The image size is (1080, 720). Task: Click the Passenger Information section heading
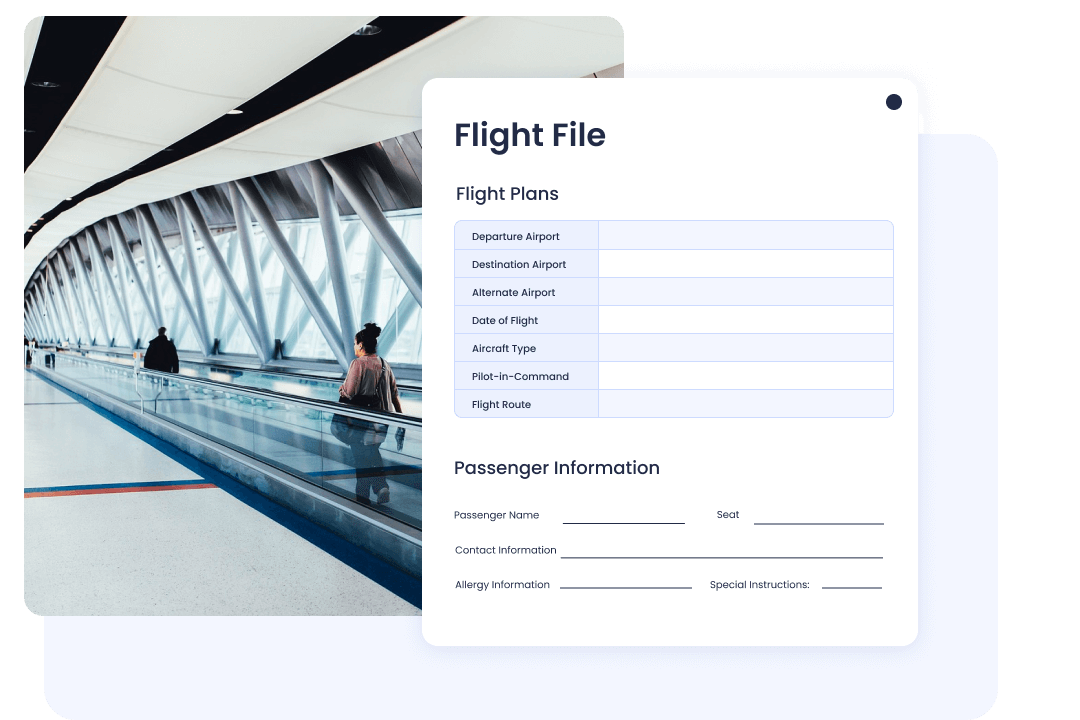pyautogui.click(x=558, y=467)
